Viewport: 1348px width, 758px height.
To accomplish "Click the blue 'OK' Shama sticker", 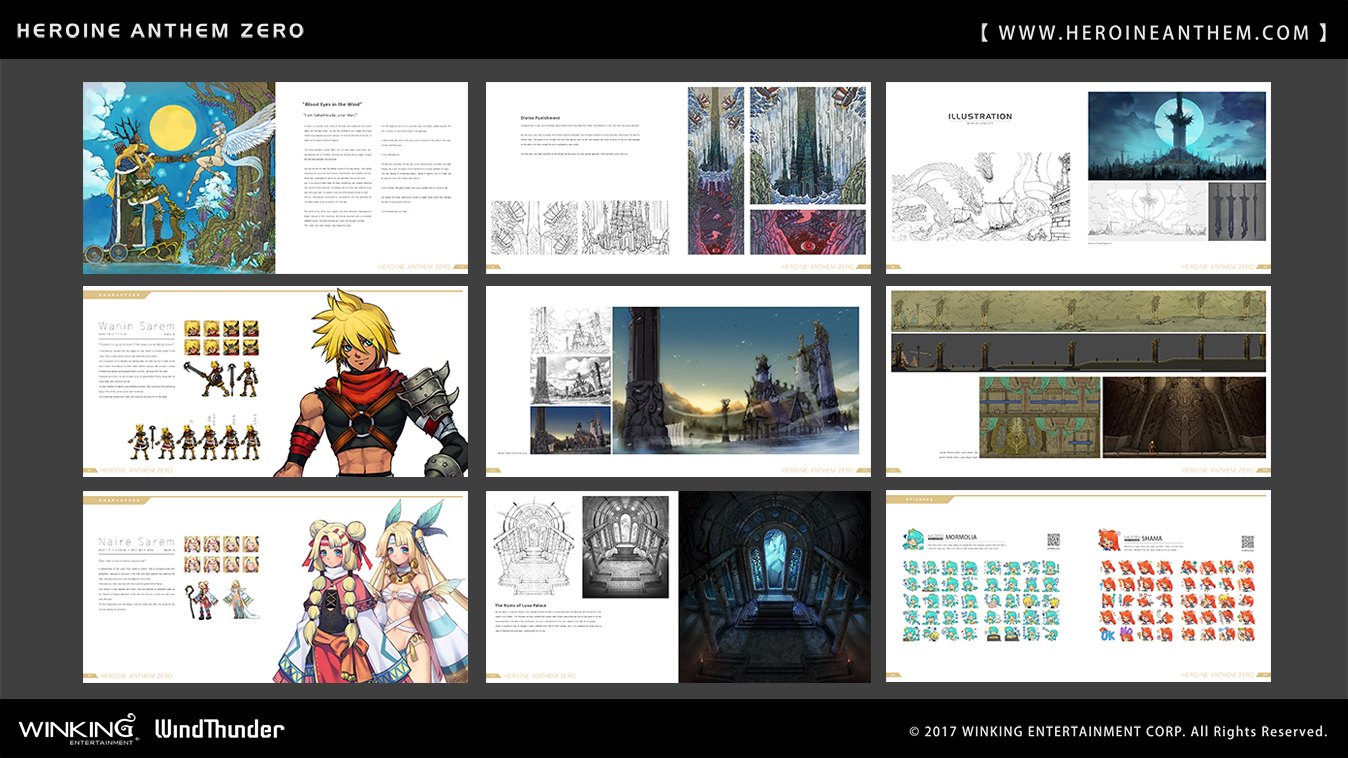I will coord(1107,635).
